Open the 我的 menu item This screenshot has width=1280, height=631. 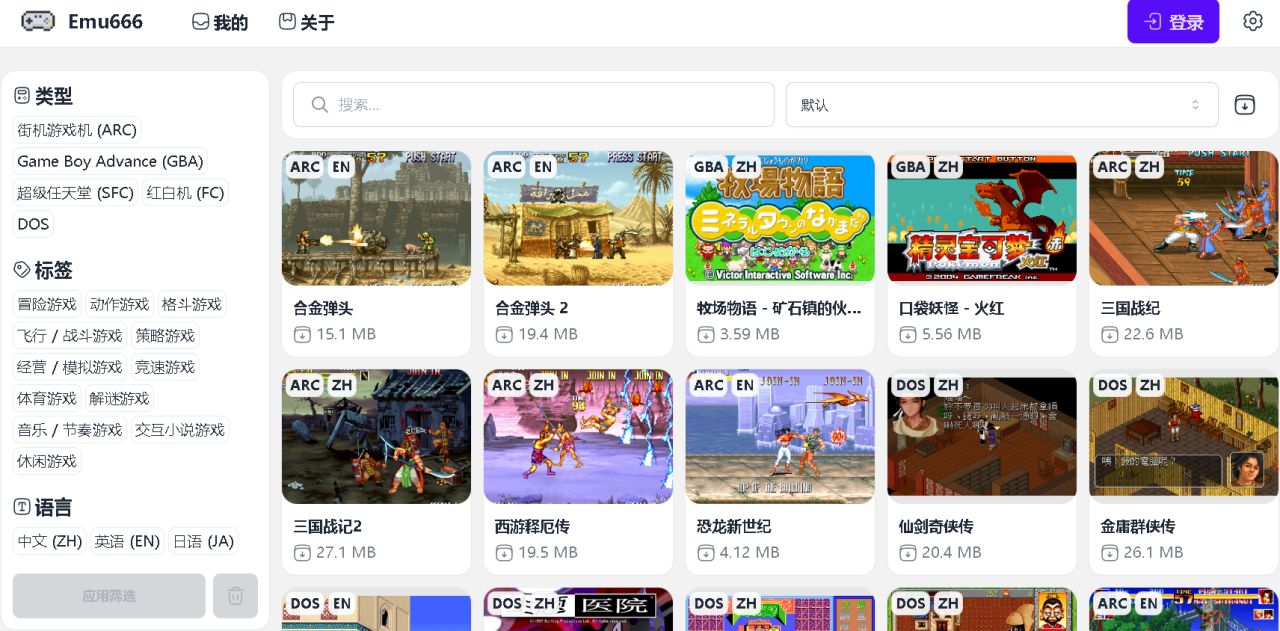click(x=220, y=22)
